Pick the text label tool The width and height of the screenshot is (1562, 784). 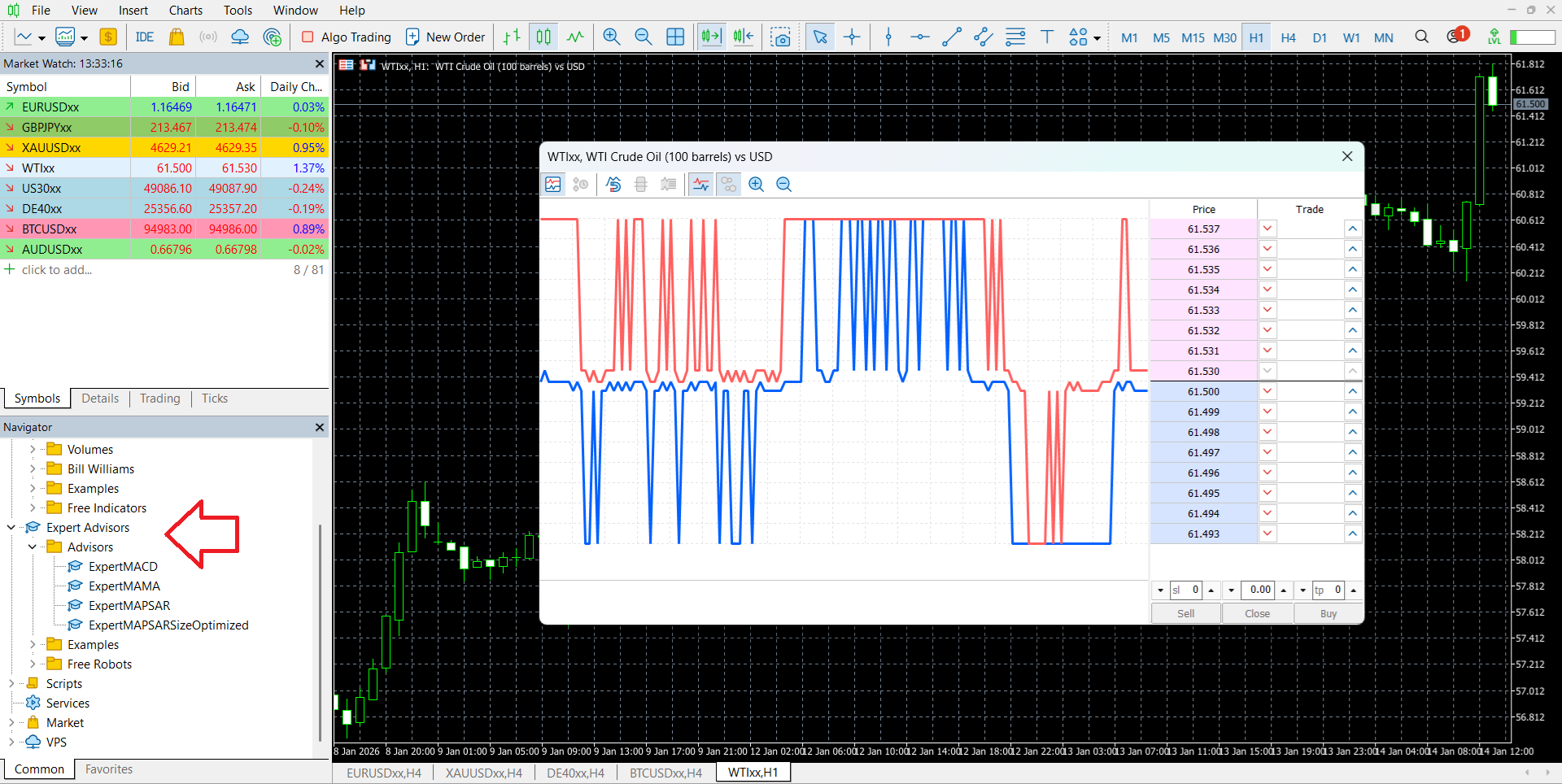(1047, 37)
